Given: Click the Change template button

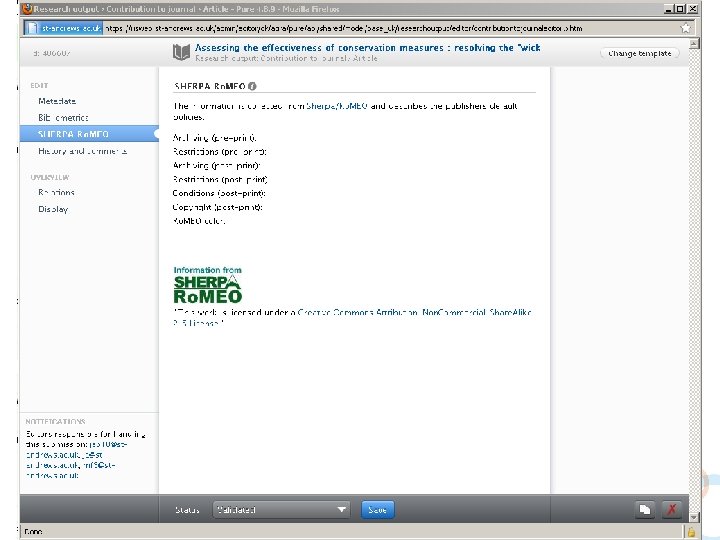Looking at the screenshot, I should [x=640, y=53].
